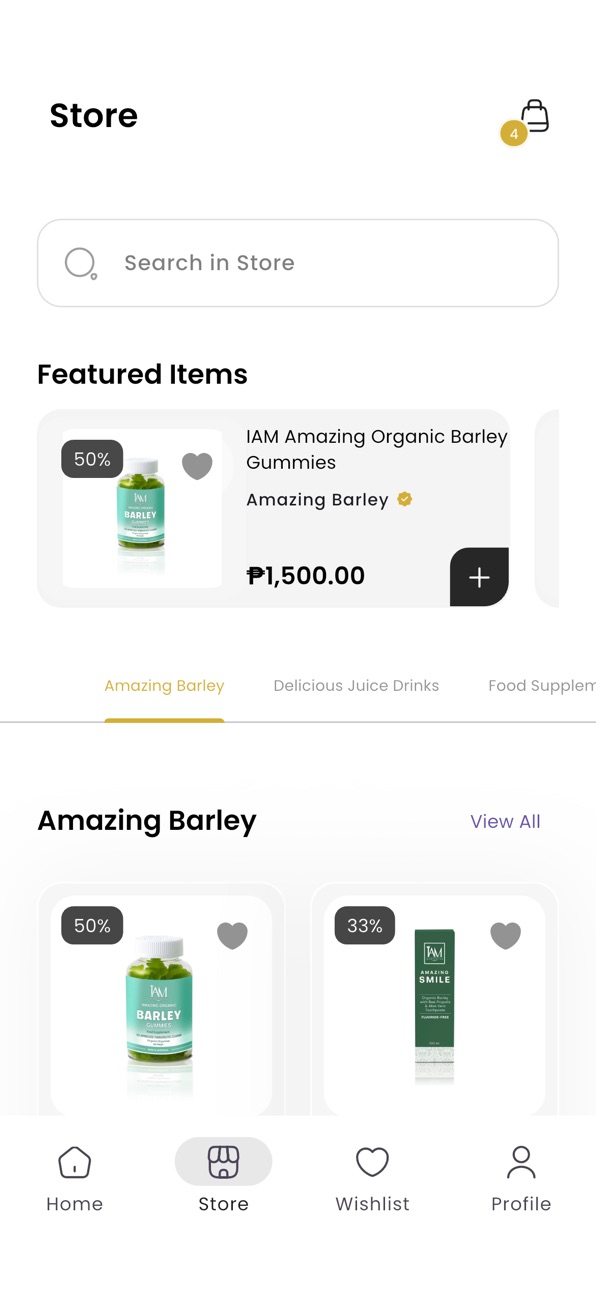The image size is (596, 1290).
Task: Open Profile from bottom navigation
Action: pos(521,1179)
